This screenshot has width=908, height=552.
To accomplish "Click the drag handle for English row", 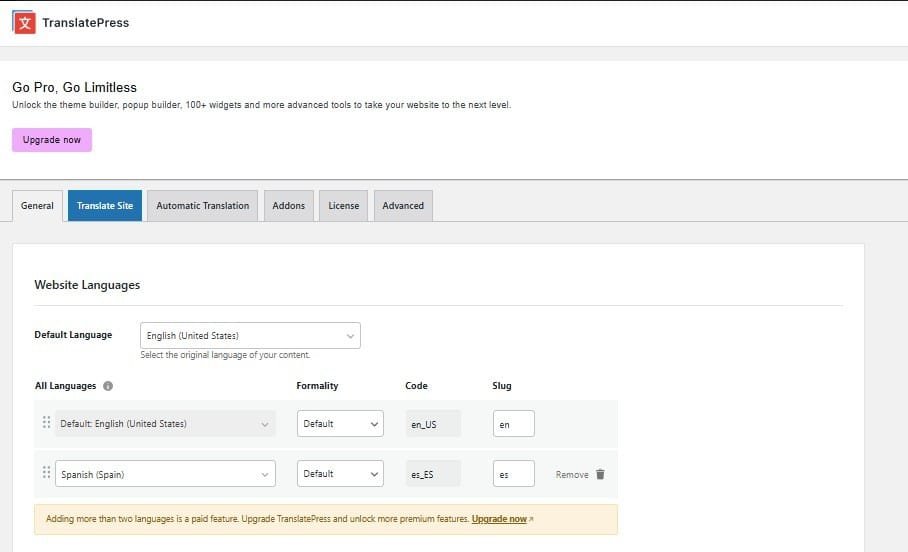I will pos(46,423).
